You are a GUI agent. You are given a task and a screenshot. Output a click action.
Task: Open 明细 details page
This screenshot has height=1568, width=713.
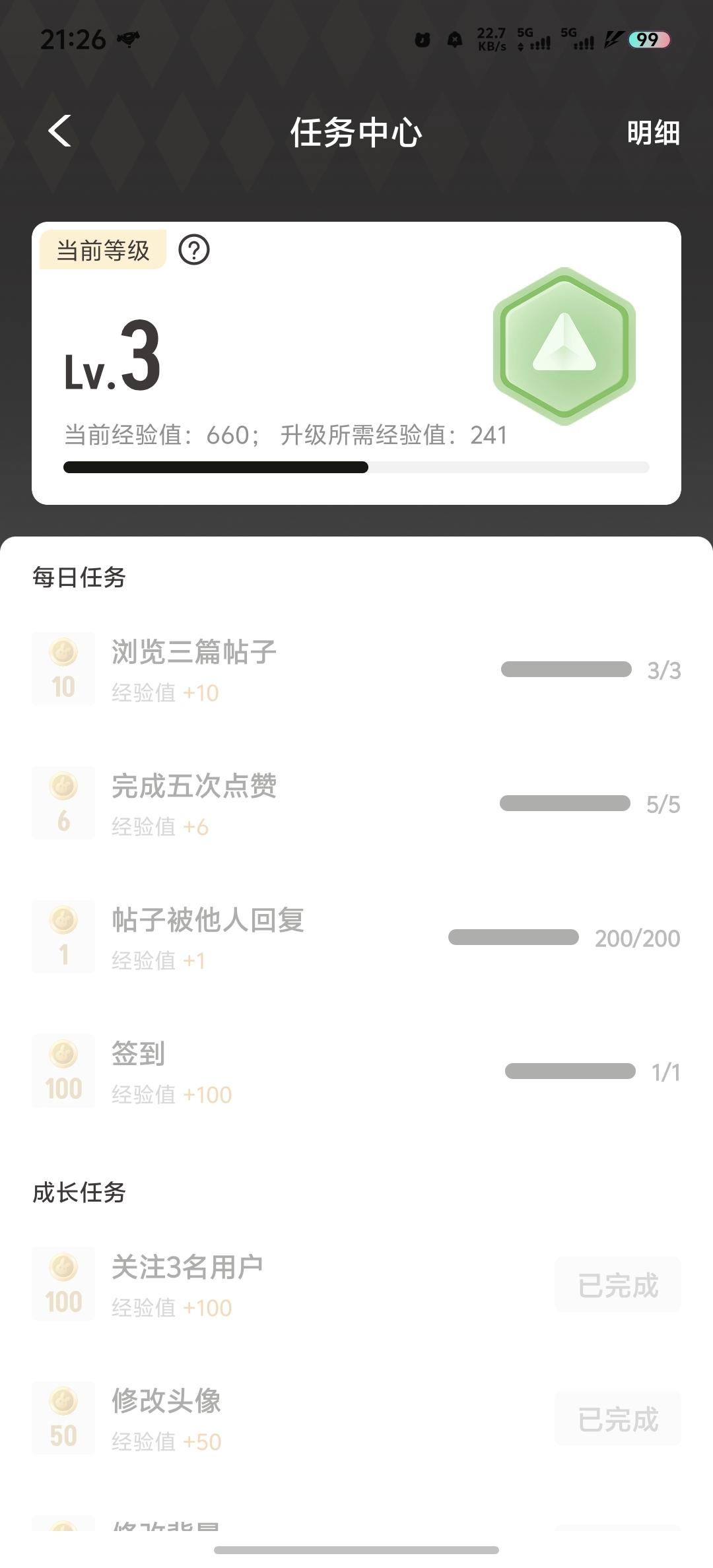653,133
